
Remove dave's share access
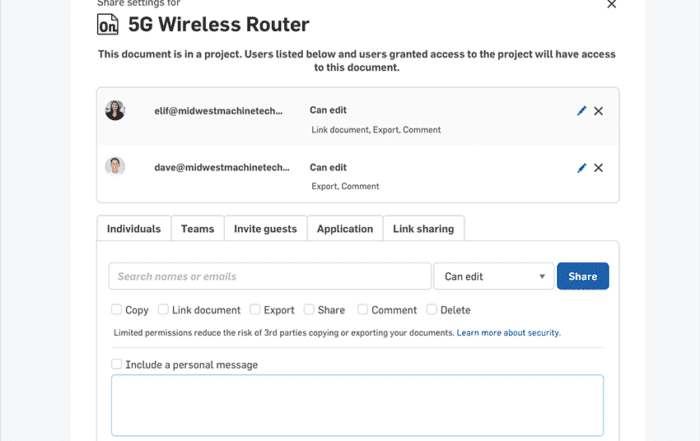(x=598, y=168)
